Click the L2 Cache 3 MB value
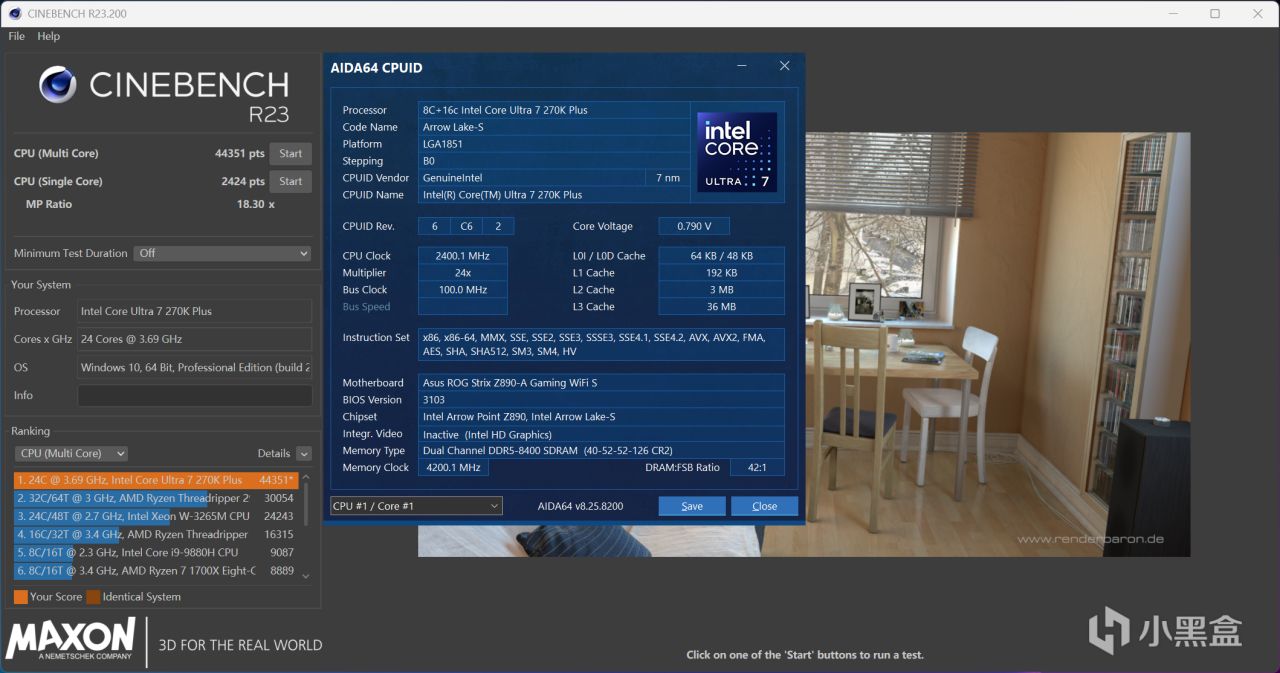 point(721,290)
